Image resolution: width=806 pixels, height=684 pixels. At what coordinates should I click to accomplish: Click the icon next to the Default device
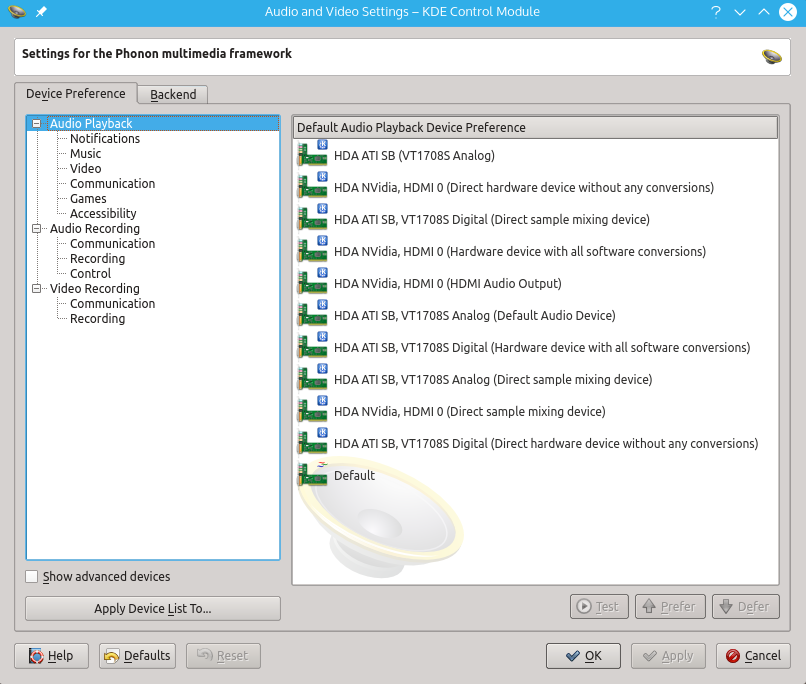[x=312, y=475]
